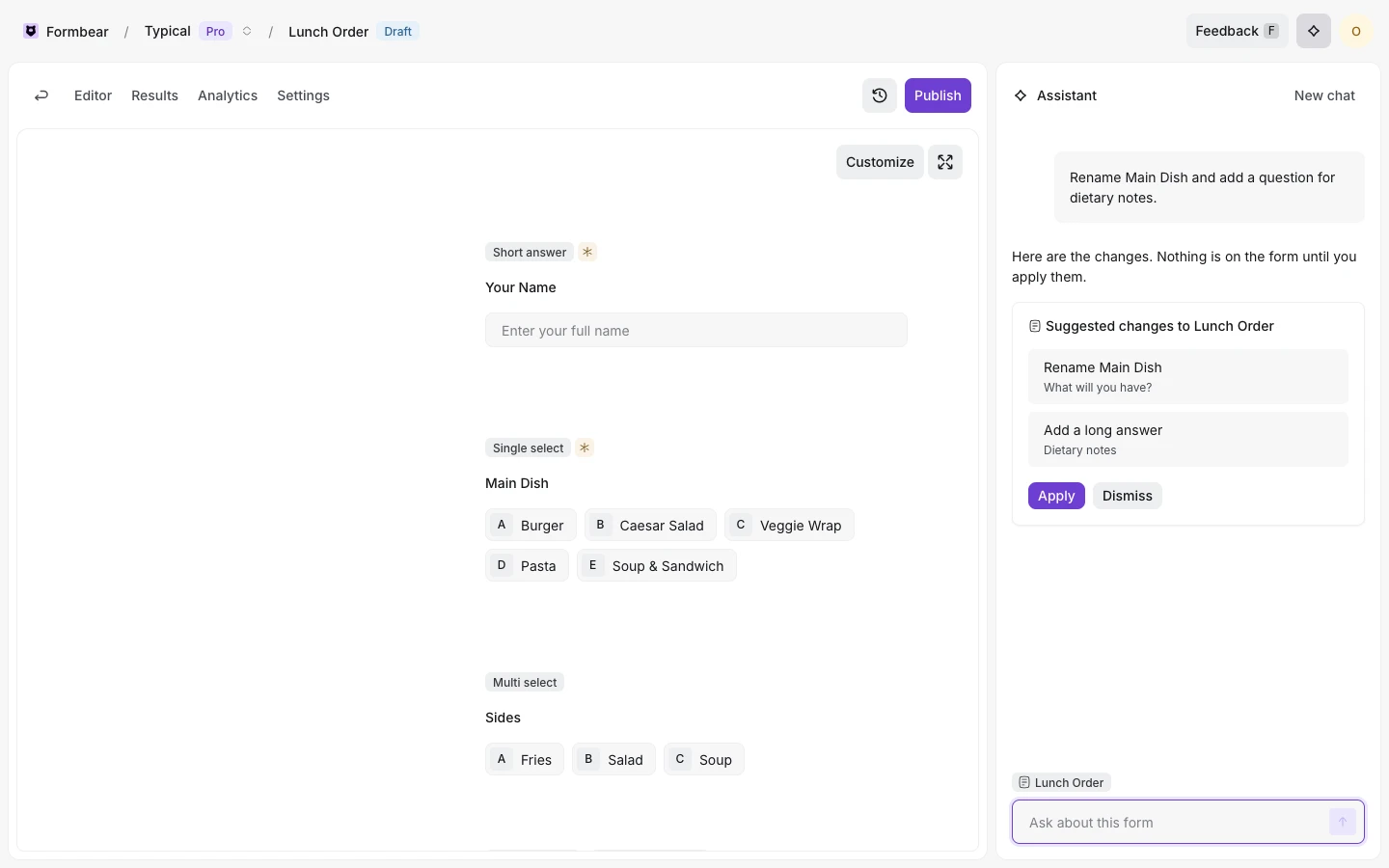Switch to the Editor tab
Viewport: 1389px width, 868px height.
[x=93, y=95]
